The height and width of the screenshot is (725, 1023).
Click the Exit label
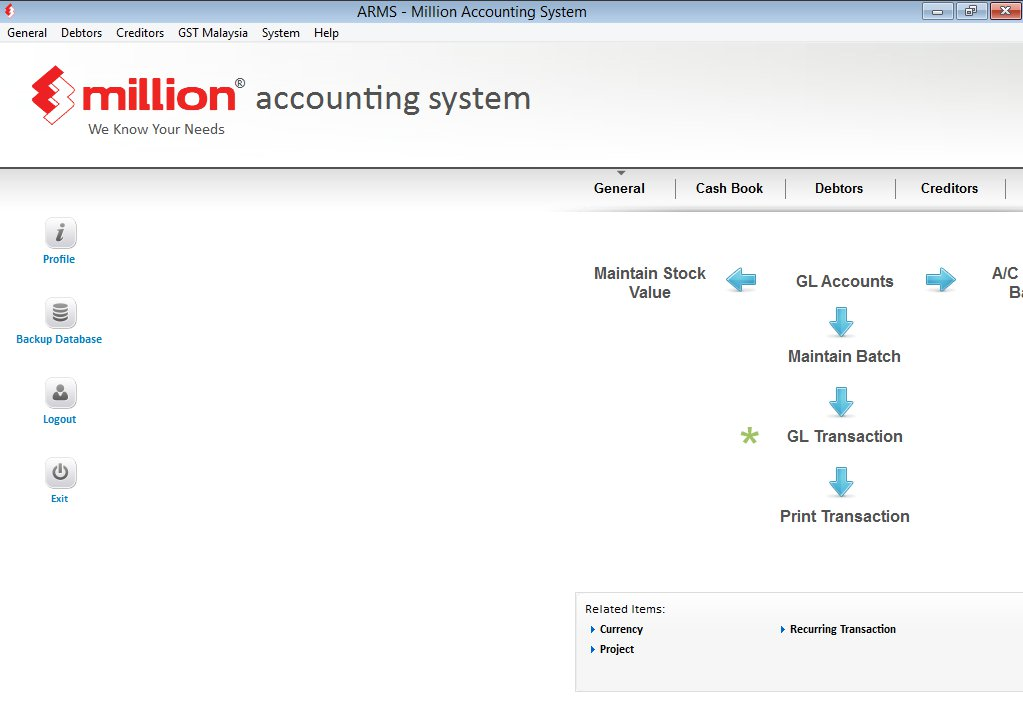point(59,499)
